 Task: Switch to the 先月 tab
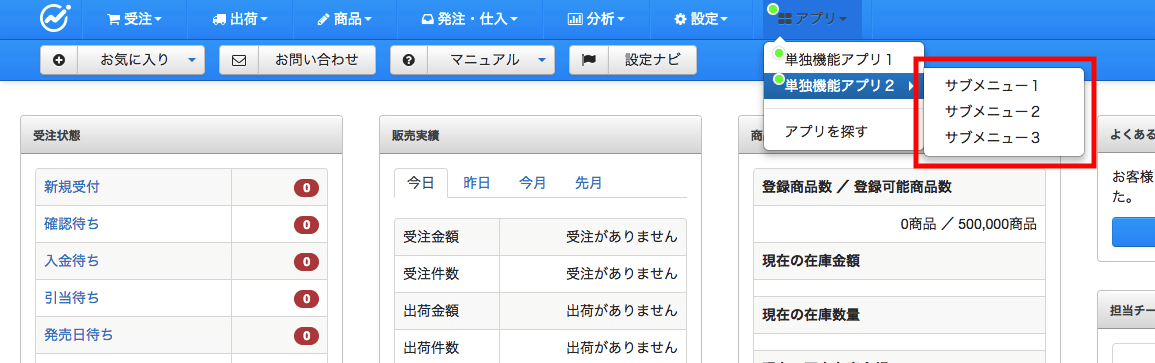(588, 183)
